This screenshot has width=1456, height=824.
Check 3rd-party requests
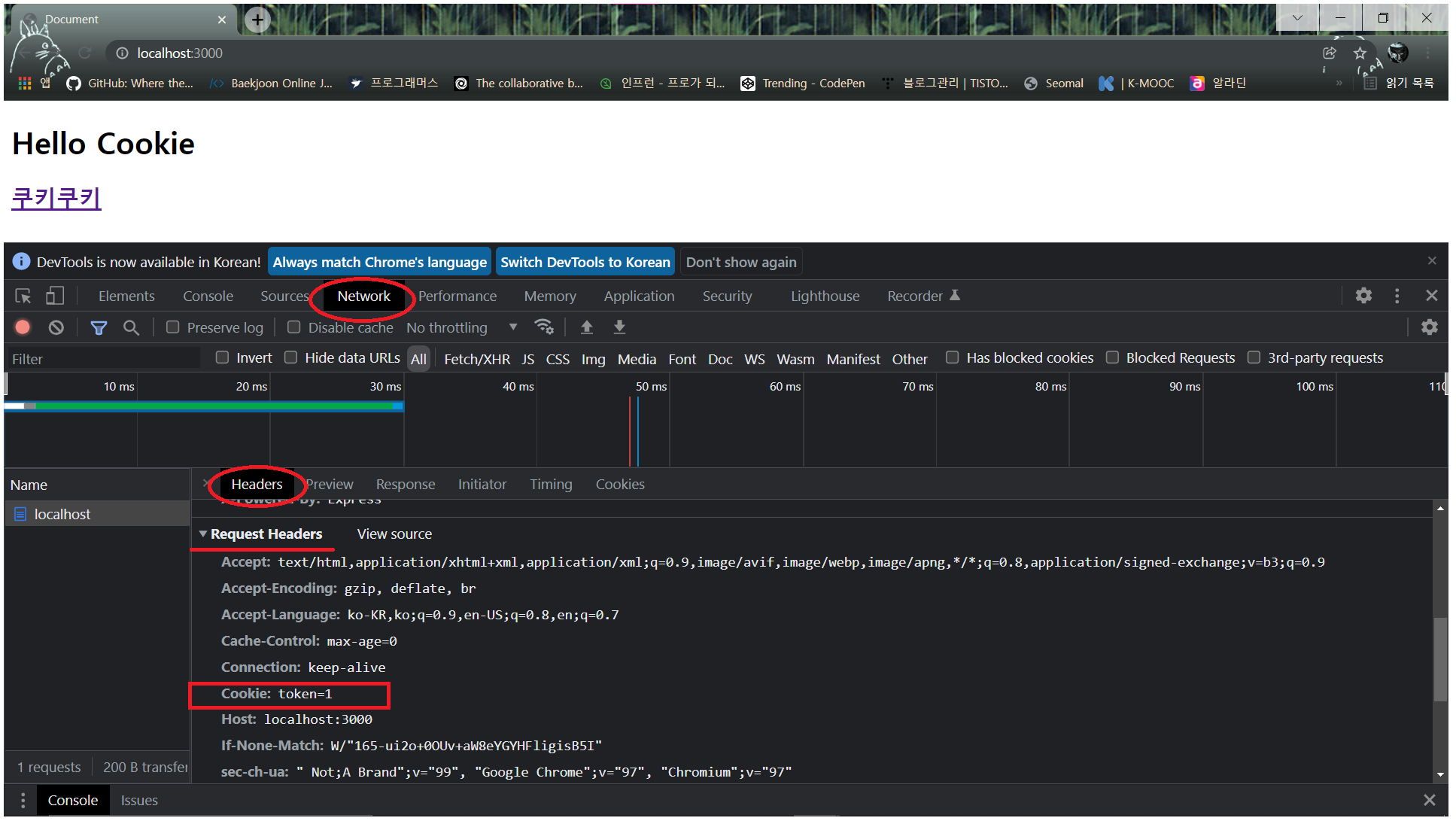[x=1254, y=357]
